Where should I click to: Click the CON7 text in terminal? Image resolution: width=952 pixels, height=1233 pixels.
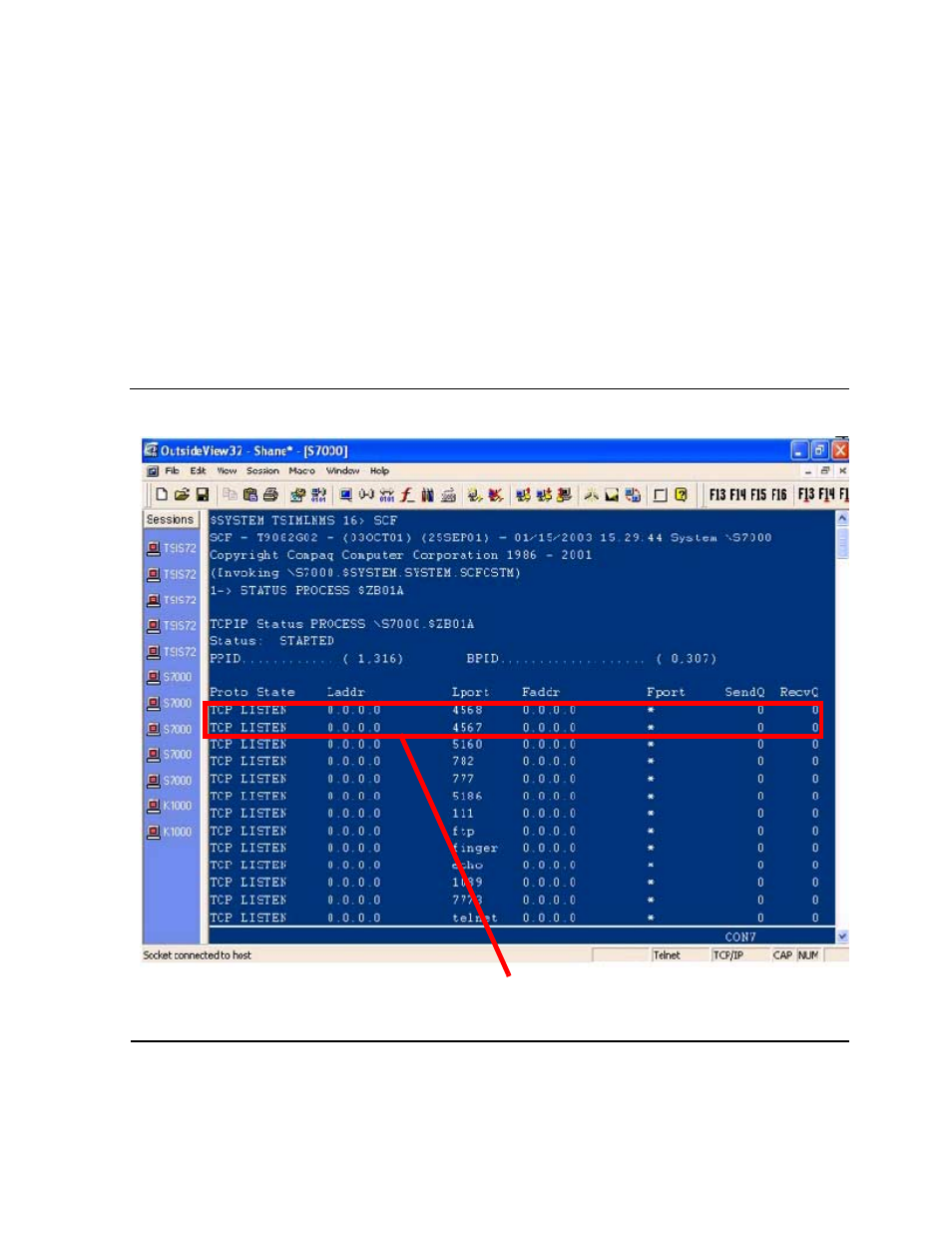tap(740, 937)
